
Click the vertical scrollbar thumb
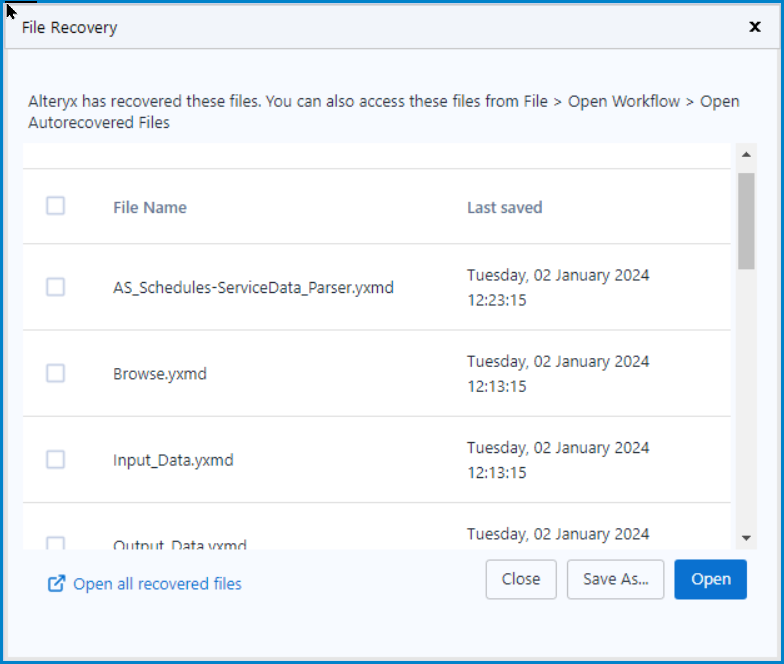pos(746,221)
